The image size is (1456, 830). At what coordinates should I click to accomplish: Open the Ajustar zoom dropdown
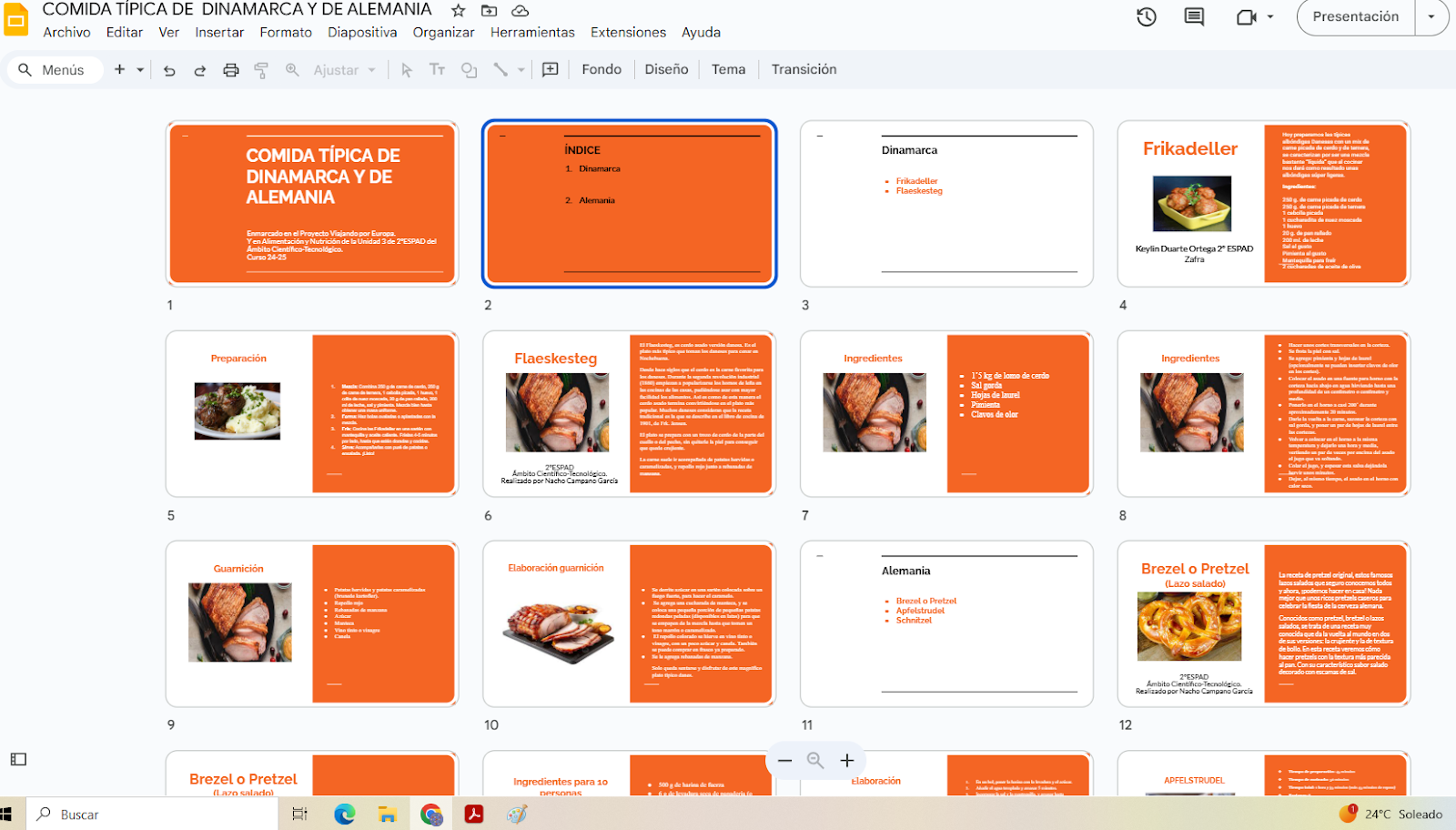(x=344, y=70)
